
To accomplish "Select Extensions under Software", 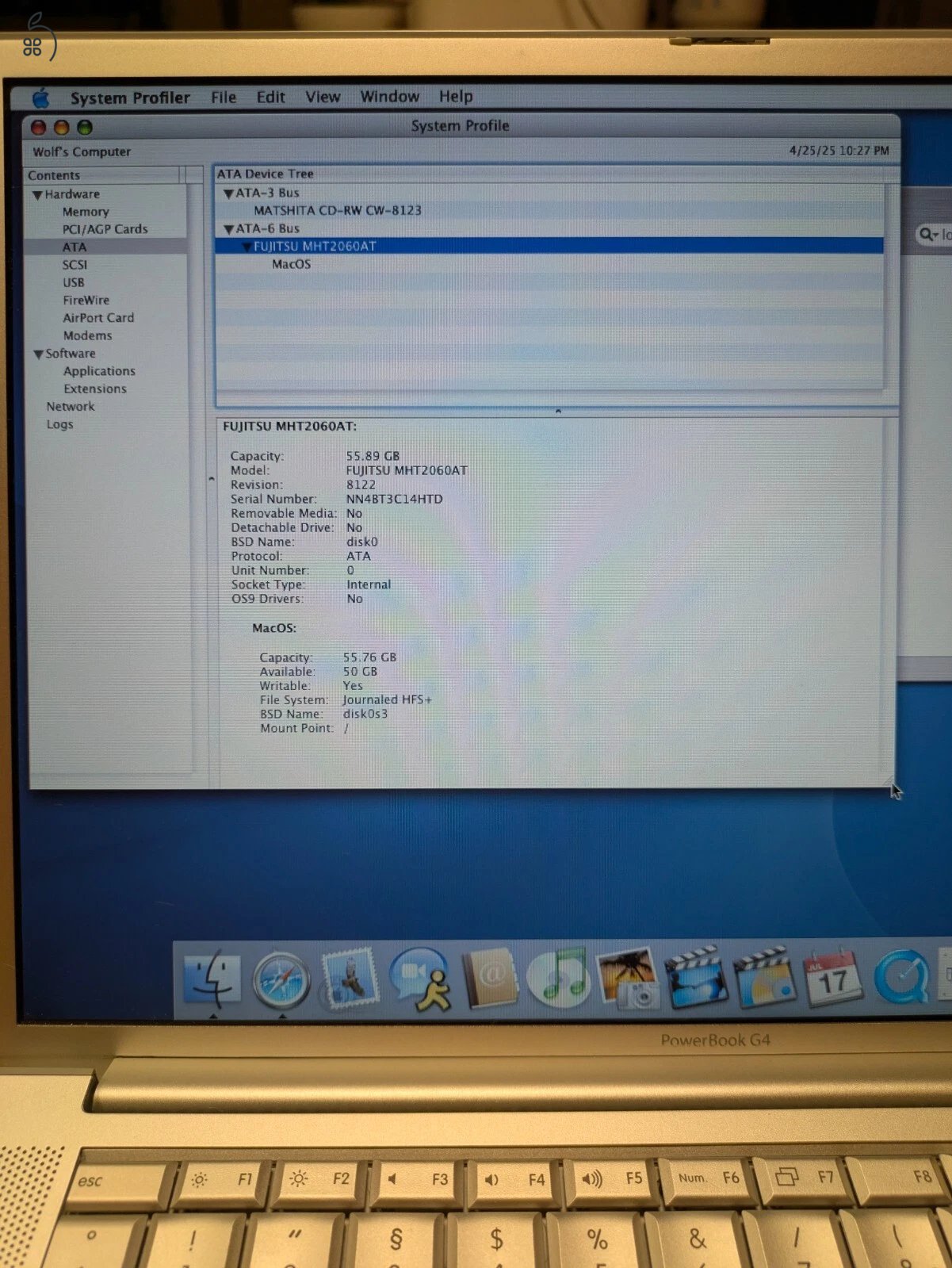I will (x=95, y=389).
